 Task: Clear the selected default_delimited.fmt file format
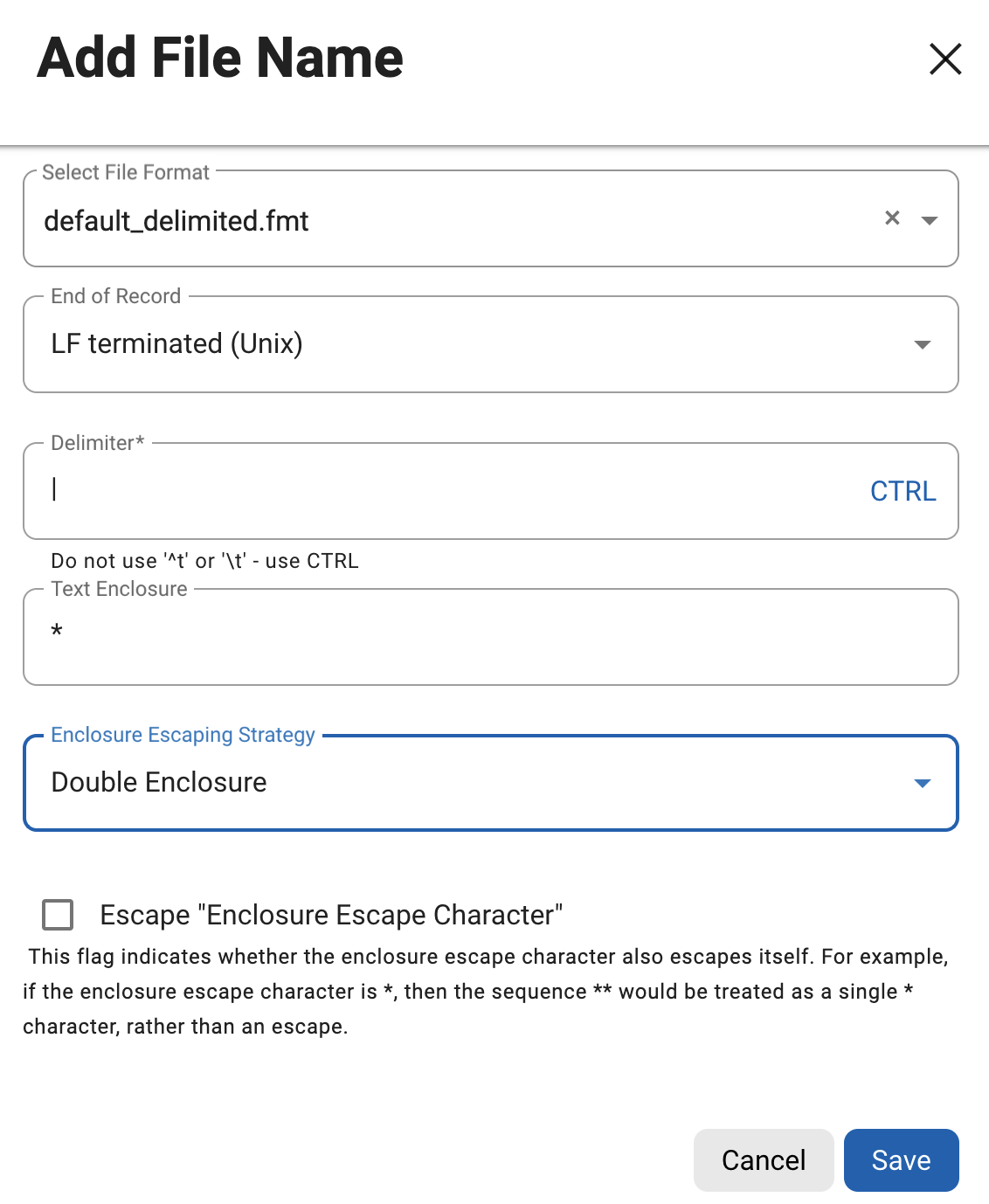[x=892, y=218]
